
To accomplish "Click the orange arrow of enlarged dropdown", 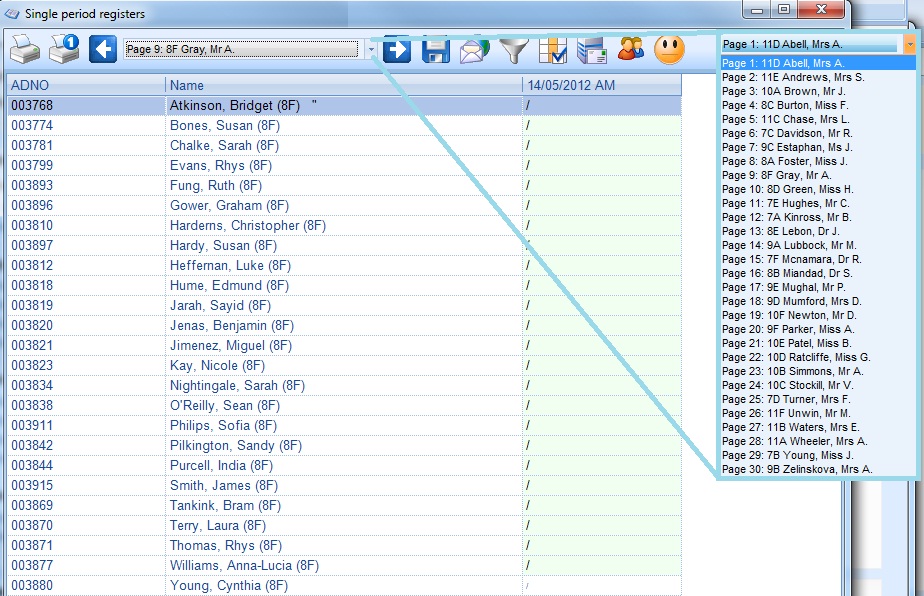I will click(910, 44).
